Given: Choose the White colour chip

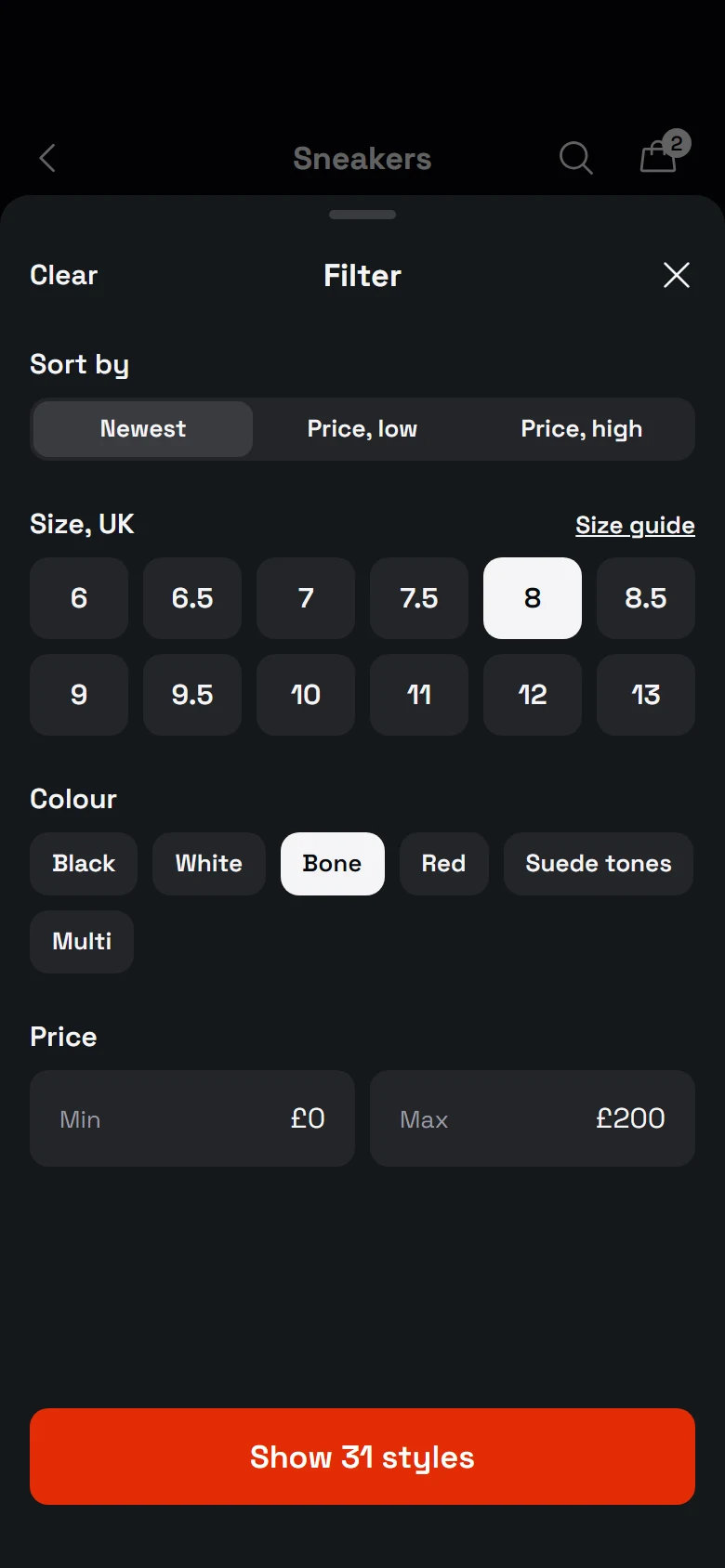Looking at the screenshot, I should [x=209, y=864].
